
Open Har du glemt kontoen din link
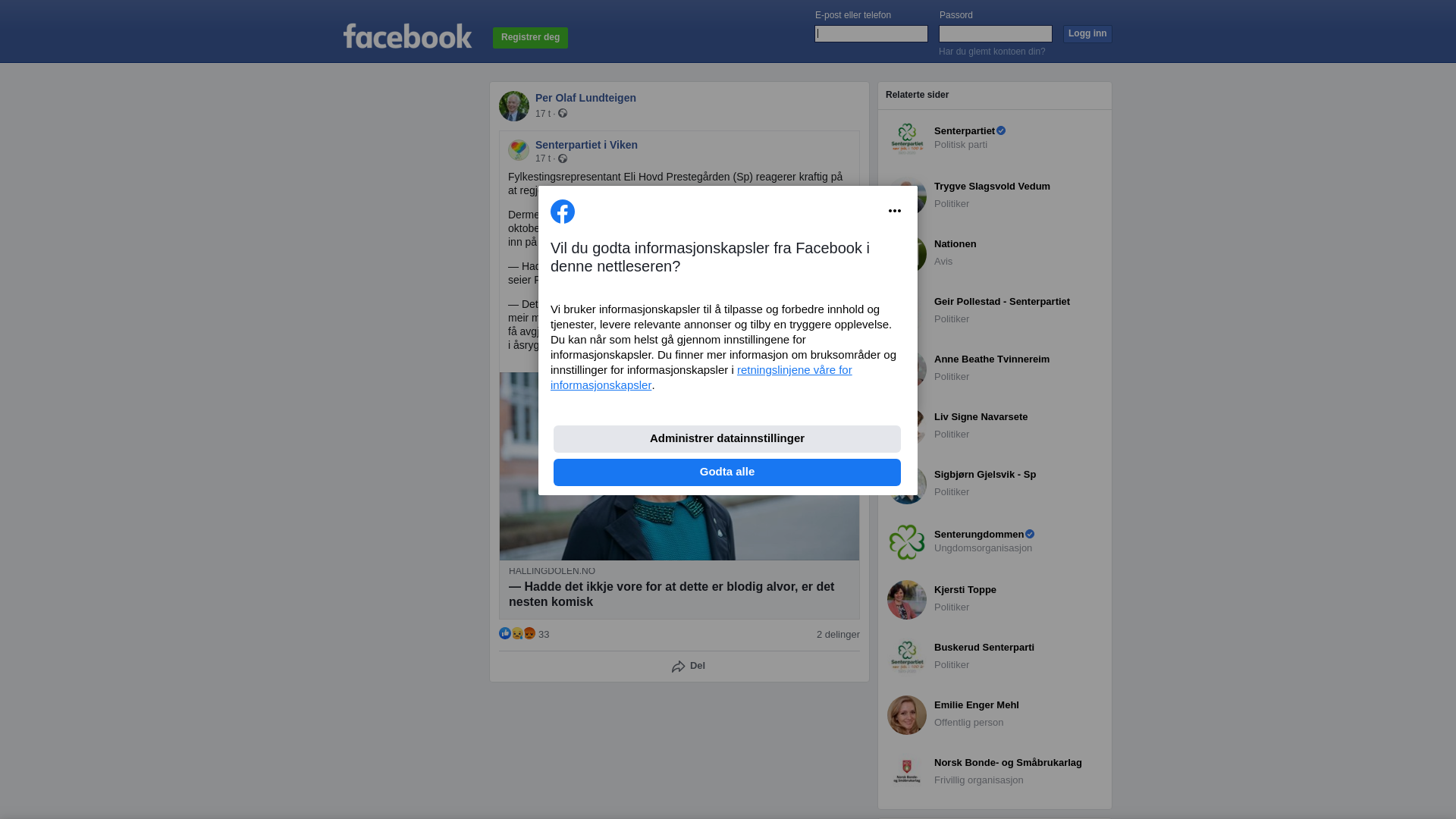pyautogui.click(x=992, y=52)
